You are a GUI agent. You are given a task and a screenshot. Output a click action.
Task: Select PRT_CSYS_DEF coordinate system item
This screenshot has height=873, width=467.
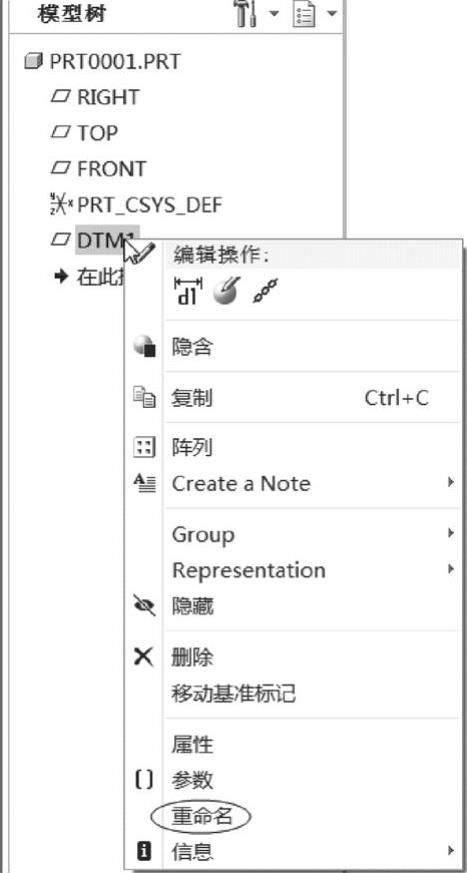(136, 205)
